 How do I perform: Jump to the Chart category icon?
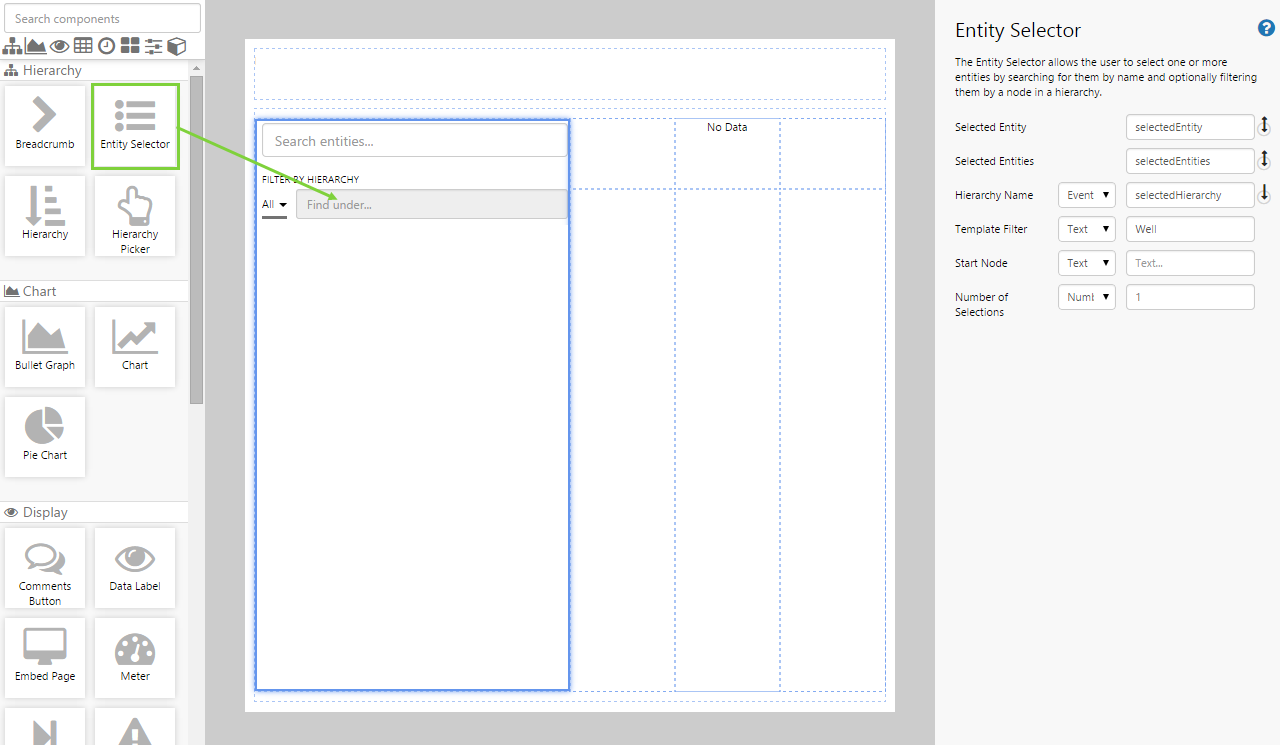pyautogui.click(x=36, y=46)
